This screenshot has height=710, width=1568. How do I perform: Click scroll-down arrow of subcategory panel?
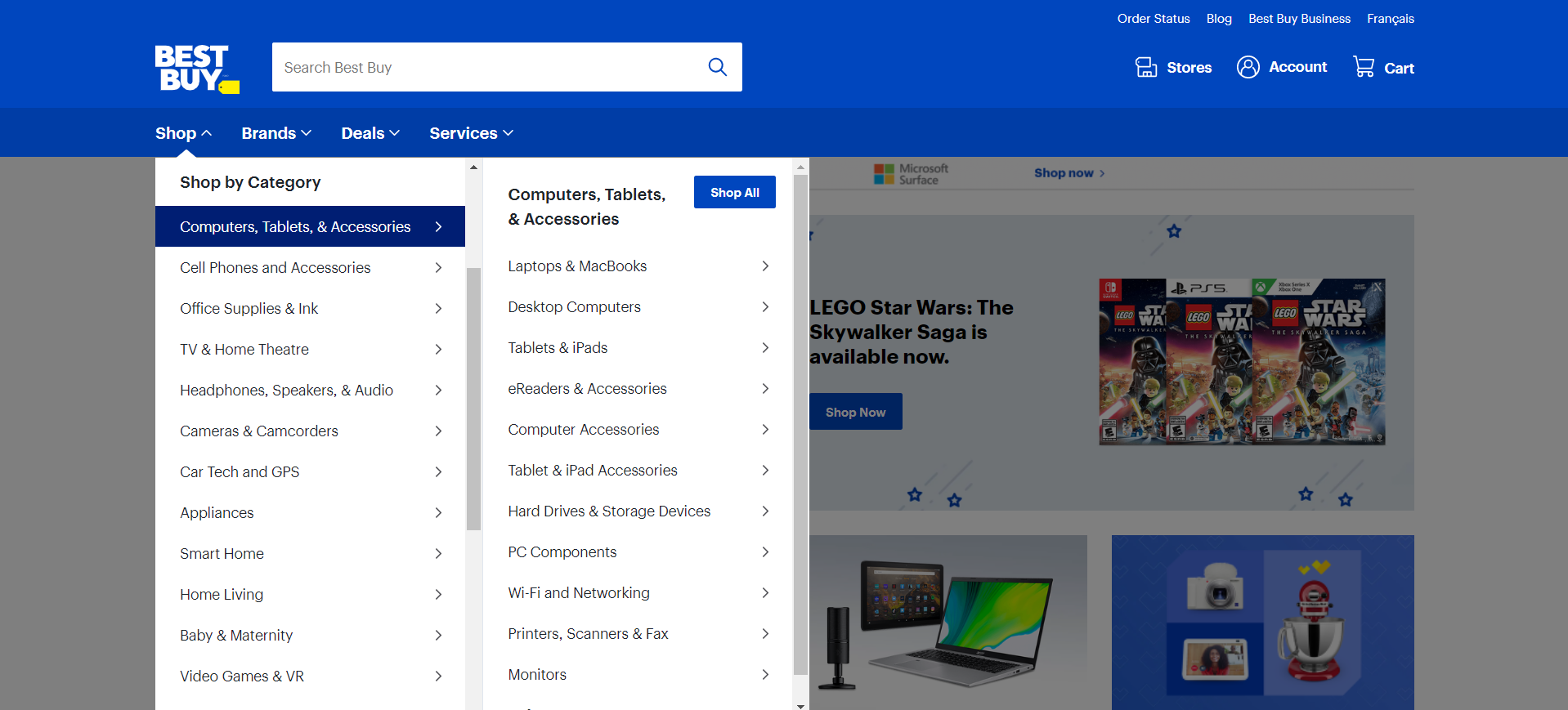click(800, 705)
